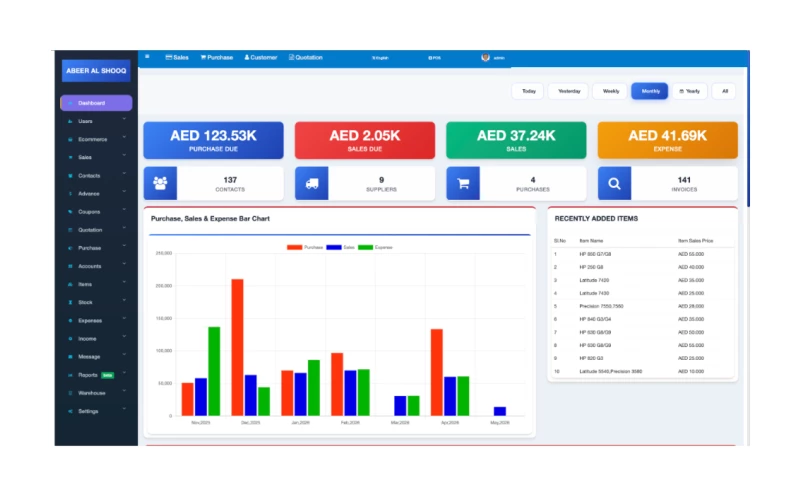Screen dimensions: 800x480
Task: Open the AED 41.69K Expense card
Action: tap(667, 140)
